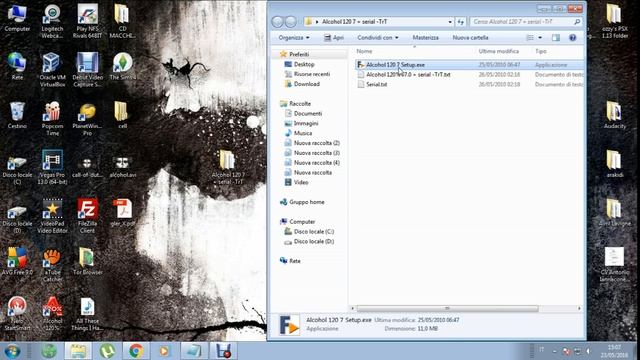This screenshot has width=640, height=360.
Task: Launch VideoPad Video Editor shortcut
Action: (52, 216)
